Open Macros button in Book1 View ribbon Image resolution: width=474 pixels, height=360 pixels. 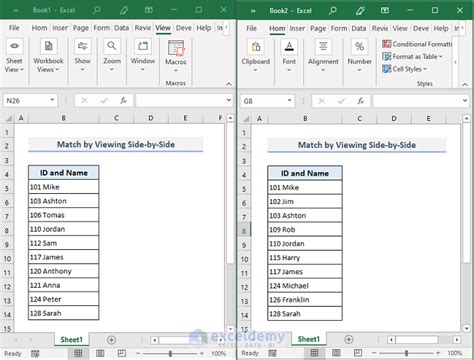pos(176,56)
